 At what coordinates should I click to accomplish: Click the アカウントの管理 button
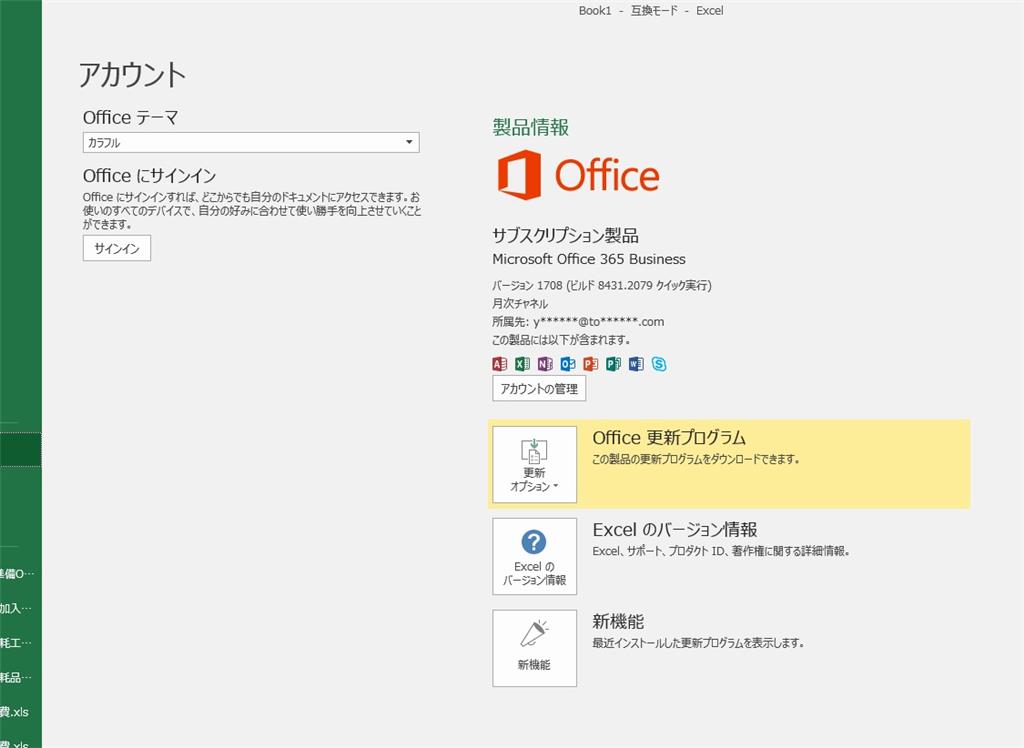[539, 389]
